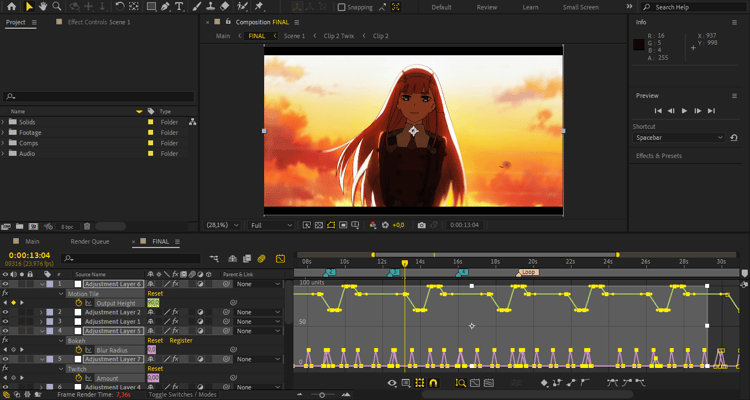Switch to the Scene 1 composition tab
This screenshot has height=400, width=750.
[294, 36]
